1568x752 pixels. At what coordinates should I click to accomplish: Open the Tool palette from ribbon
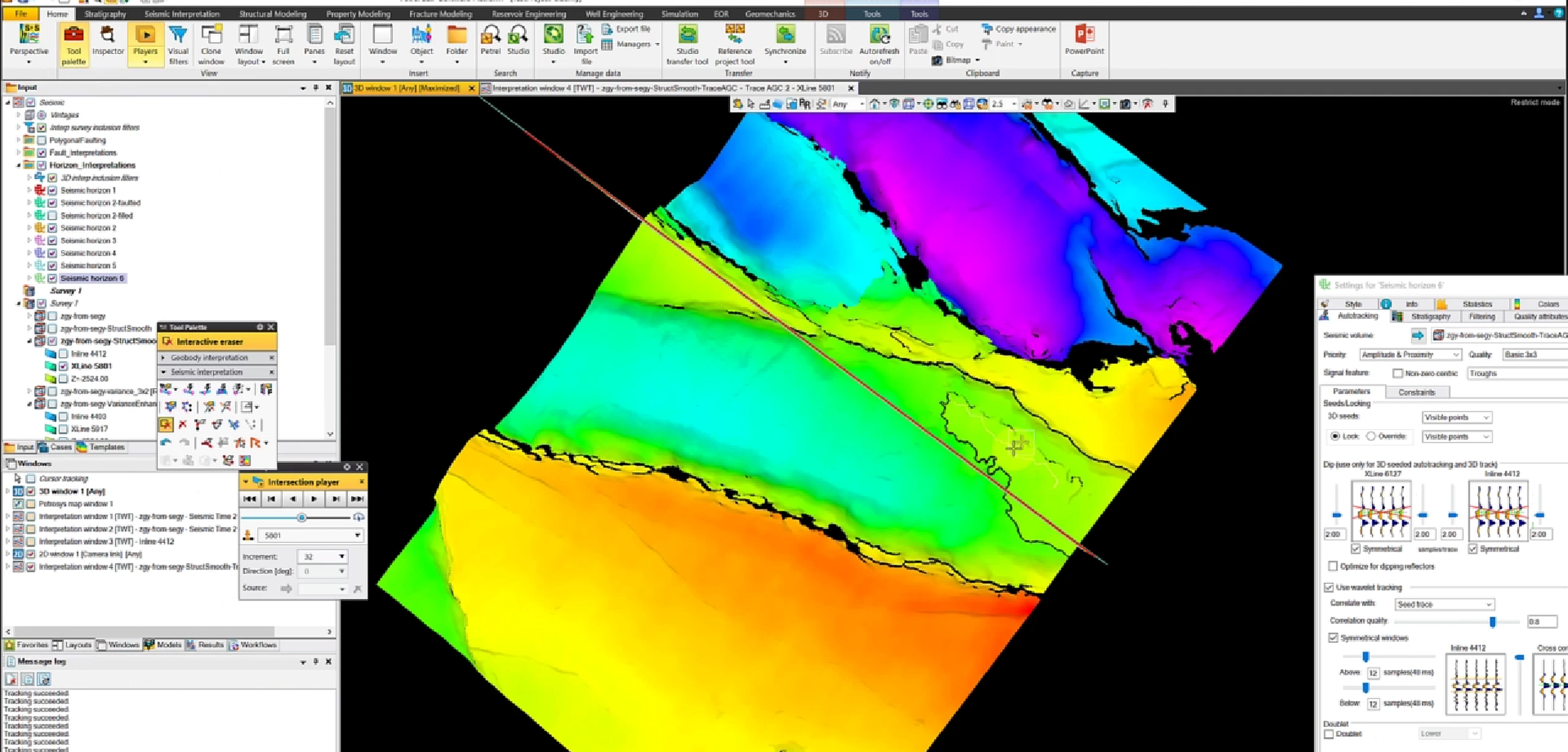point(73,45)
